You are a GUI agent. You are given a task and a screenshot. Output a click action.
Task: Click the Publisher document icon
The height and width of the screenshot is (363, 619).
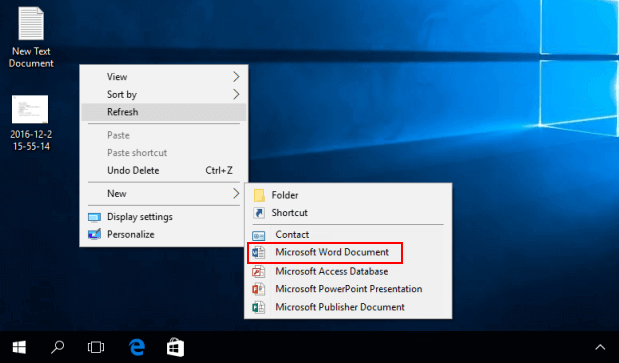click(259, 307)
